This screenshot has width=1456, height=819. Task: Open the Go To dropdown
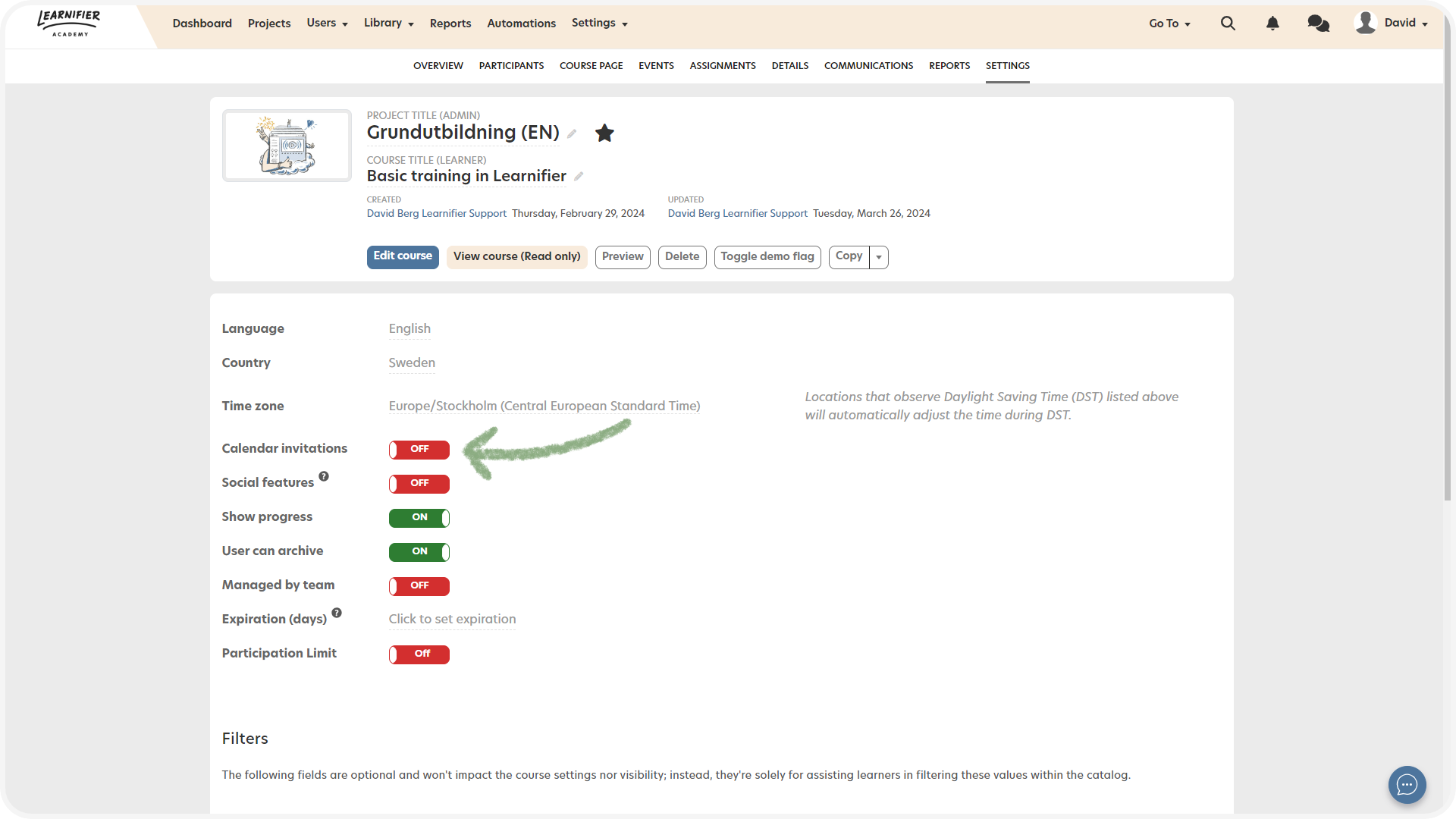[x=1169, y=24]
